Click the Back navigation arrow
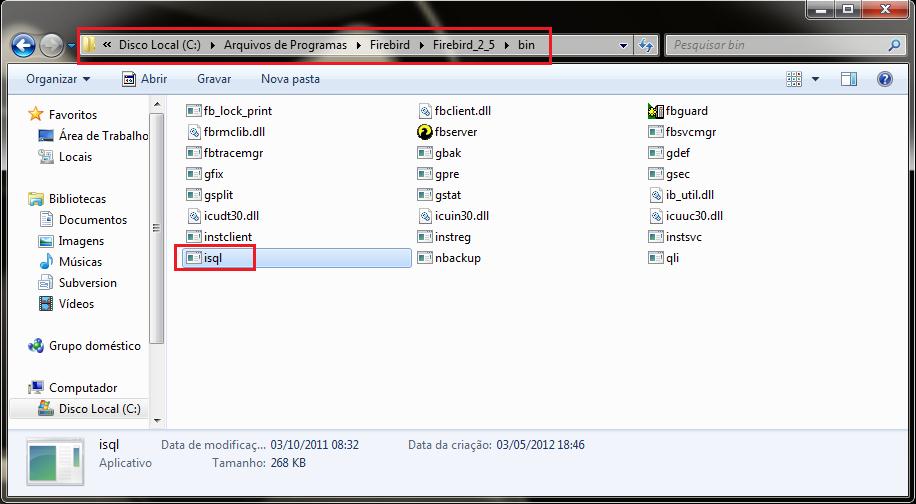The width and height of the screenshot is (916, 504). click(23, 45)
